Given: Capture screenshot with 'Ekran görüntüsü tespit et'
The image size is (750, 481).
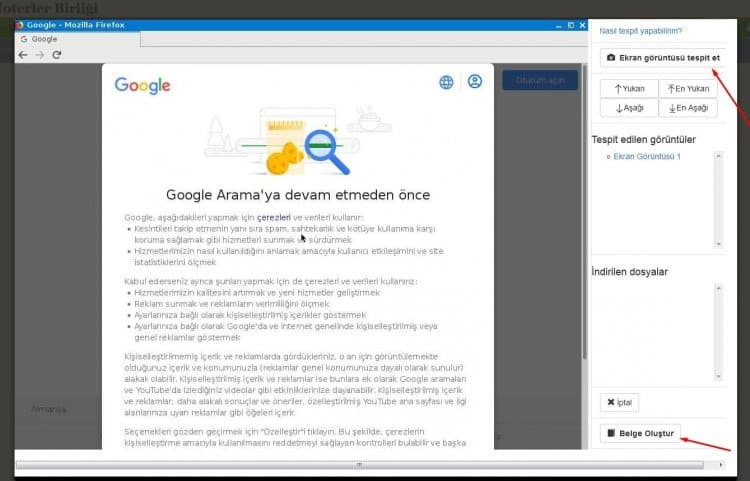Looking at the screenshot, I should pyautogui.click(x=663, y=58).
